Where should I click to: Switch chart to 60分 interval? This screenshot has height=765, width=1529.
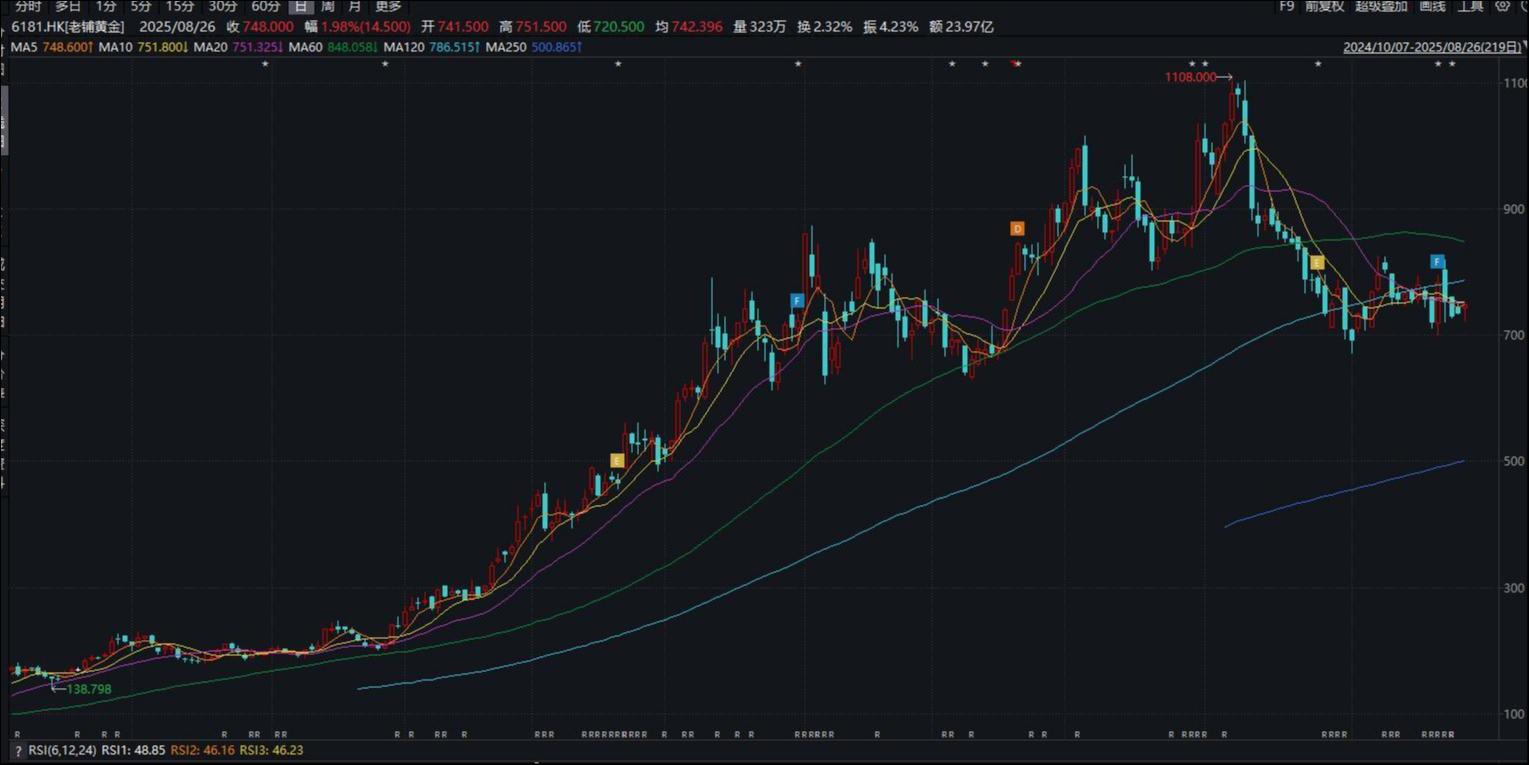click(265, 6)
